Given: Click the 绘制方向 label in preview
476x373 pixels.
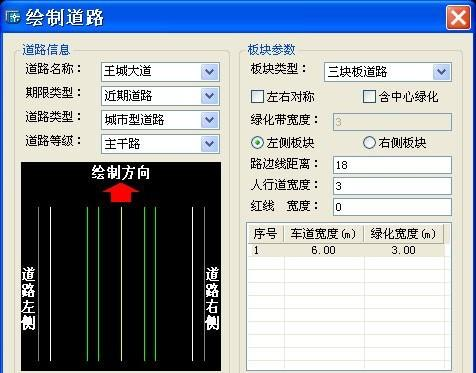Looking at the screenshot, I should (121, 173).
